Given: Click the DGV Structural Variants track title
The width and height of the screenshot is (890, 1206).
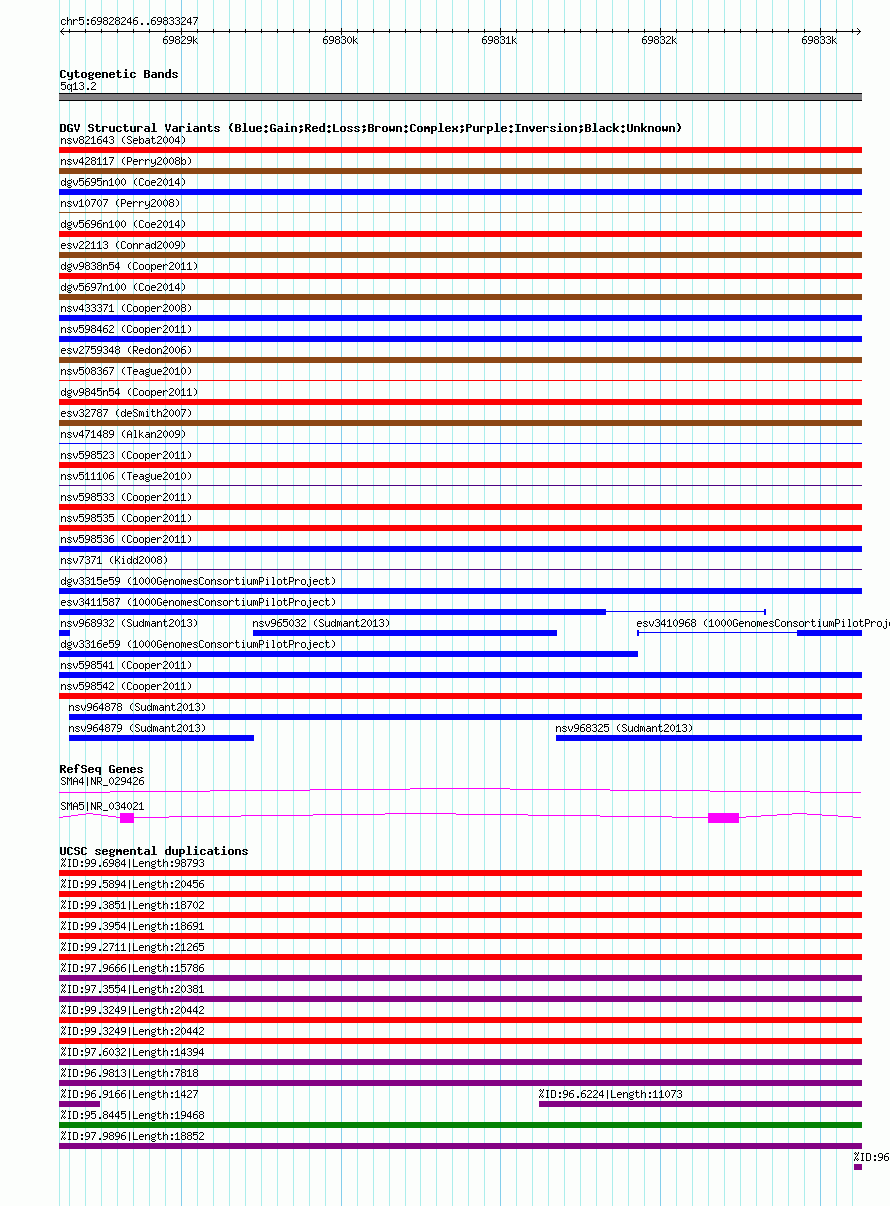Looking at the screenshot, I should point(371,128).
